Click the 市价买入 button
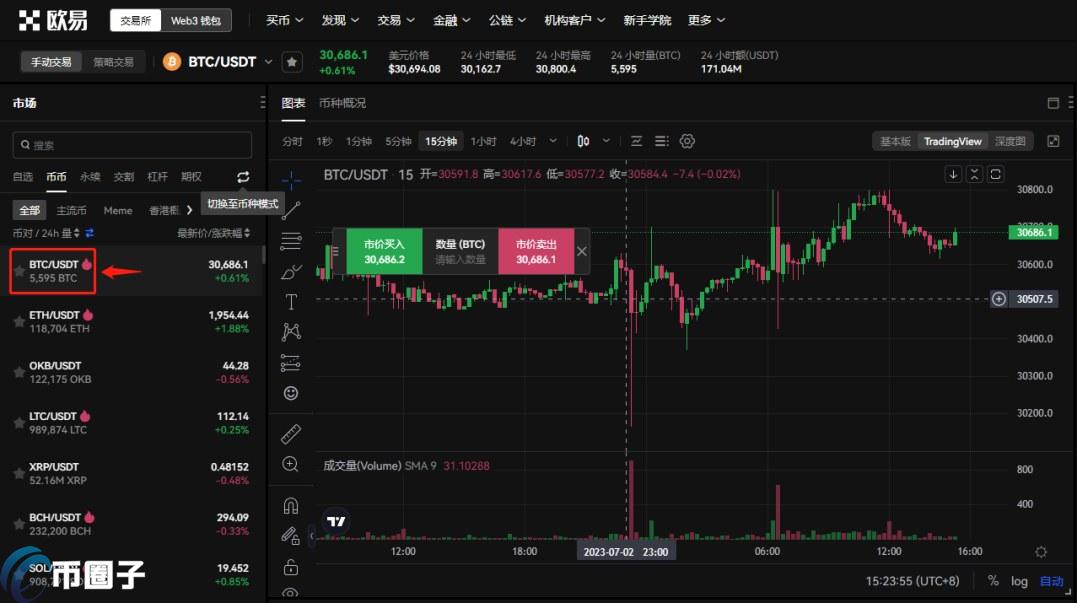 click(x=384, y=251)
